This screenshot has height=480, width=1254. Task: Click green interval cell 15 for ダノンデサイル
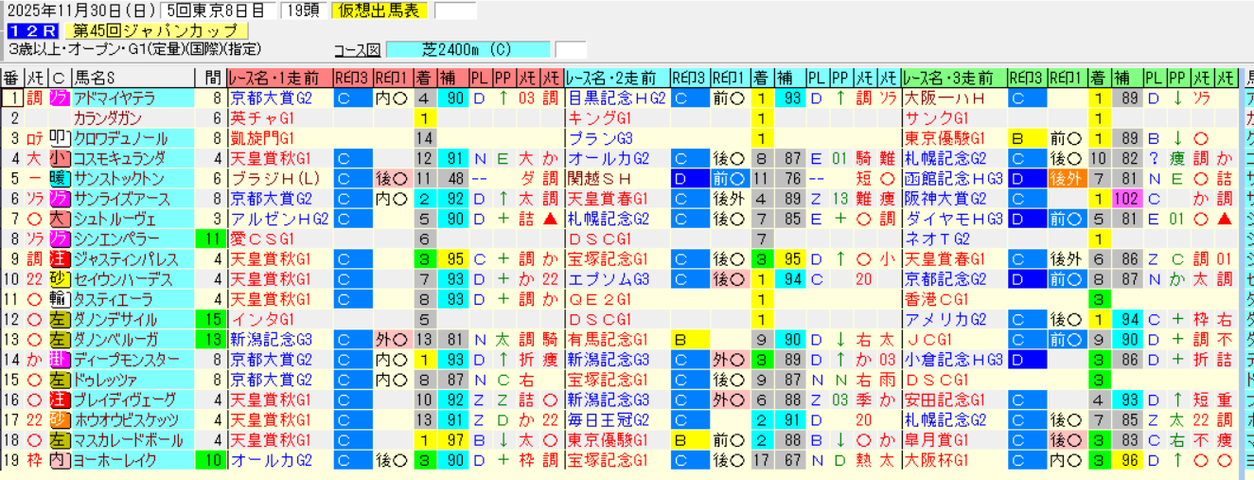(211, 319)
